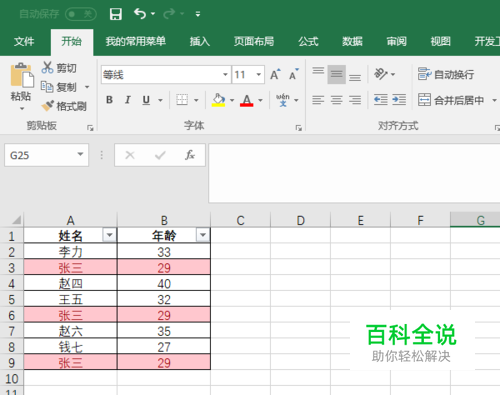Screen dimensions: 500x395
Task: Click the Redo arrow icon
Action: (x=169, y=14)
